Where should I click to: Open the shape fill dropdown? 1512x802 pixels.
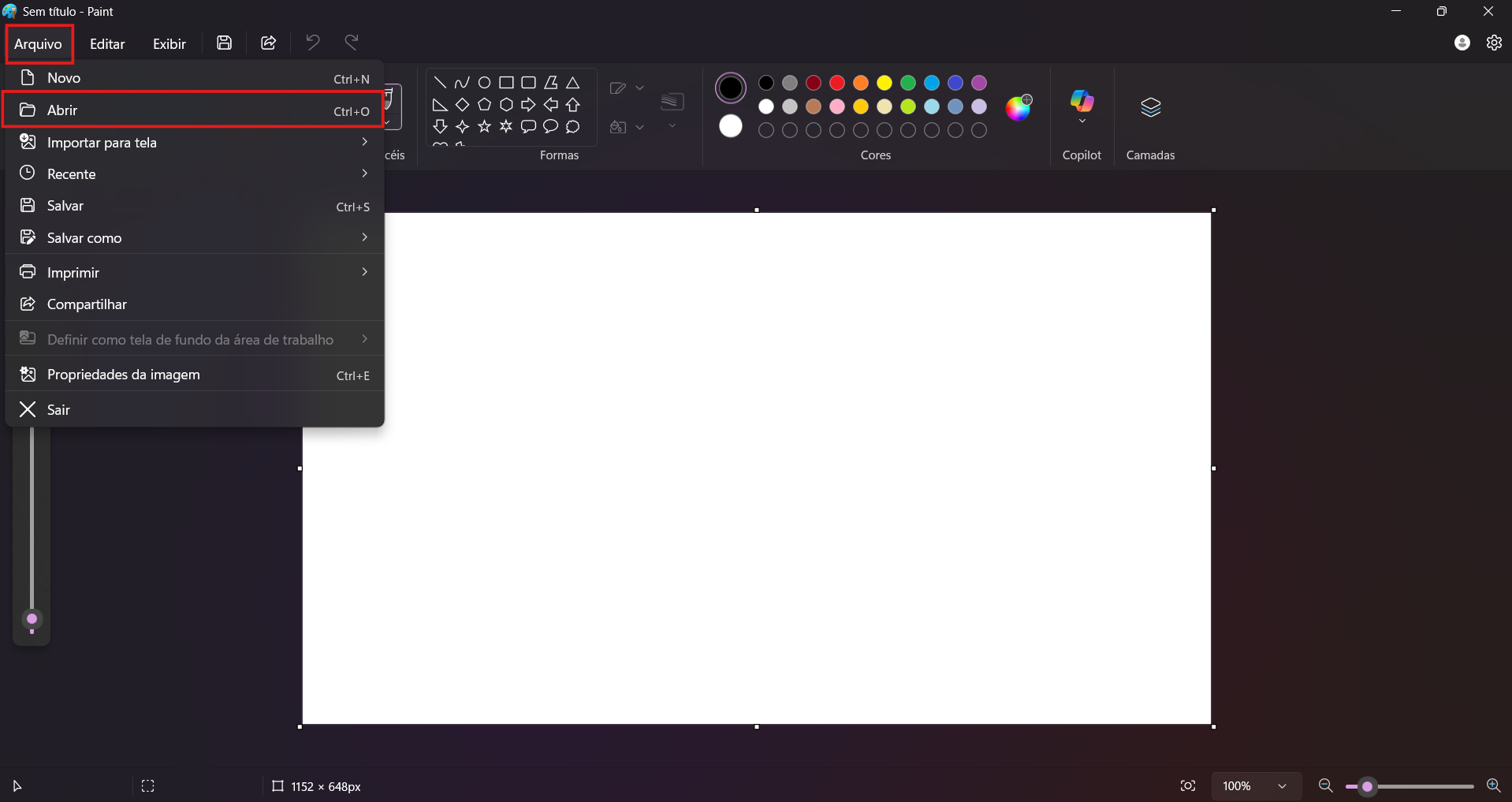click(628, 127)
